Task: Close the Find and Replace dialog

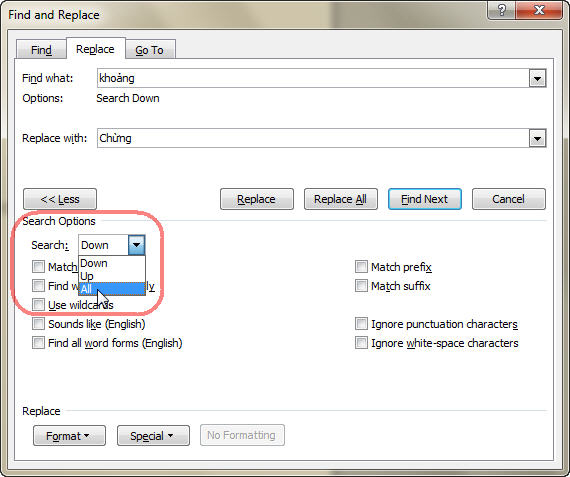Action: coord(539,10)
